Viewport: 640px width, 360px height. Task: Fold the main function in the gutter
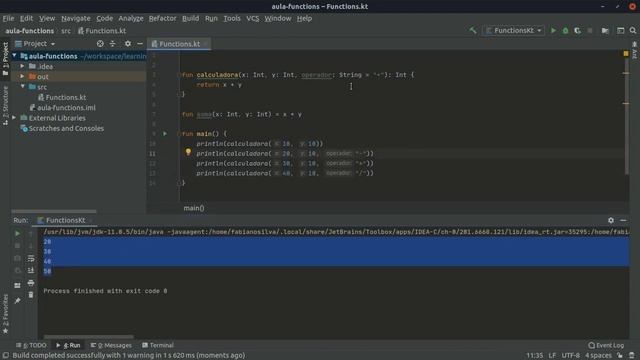pyautogui.click(x=179, y=134)
